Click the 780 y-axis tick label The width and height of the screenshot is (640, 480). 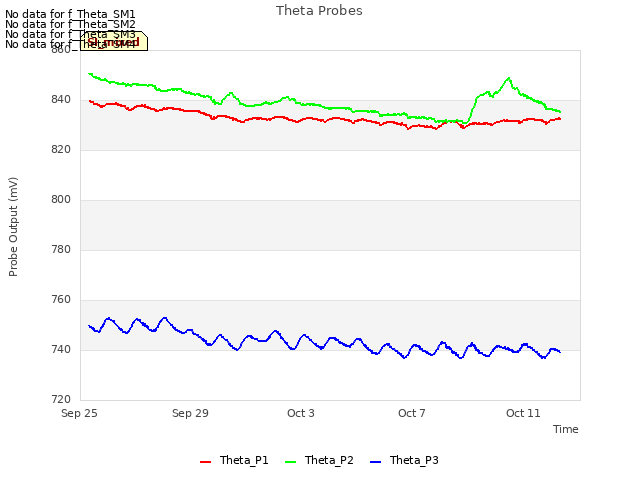61,249
